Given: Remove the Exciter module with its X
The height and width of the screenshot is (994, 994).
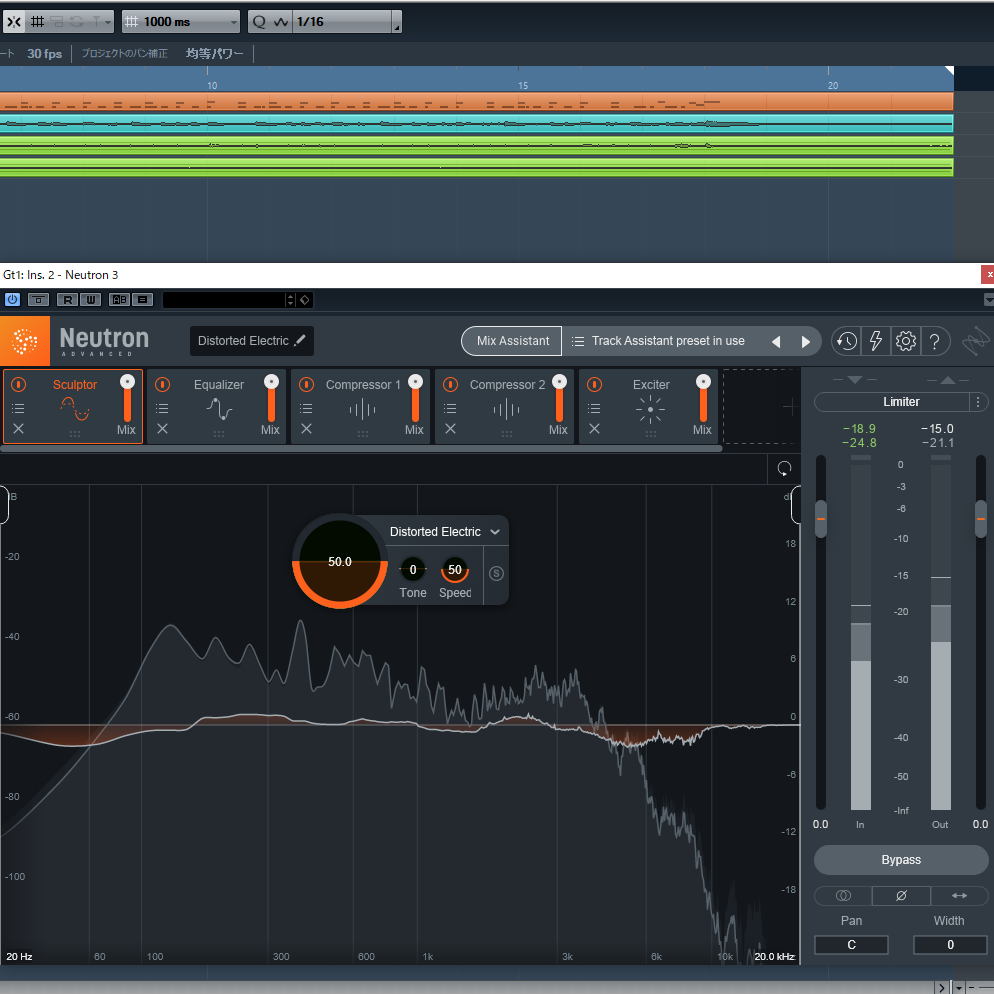Looking at the screenshot, I should pyautogui.click(x=594, y=429).
